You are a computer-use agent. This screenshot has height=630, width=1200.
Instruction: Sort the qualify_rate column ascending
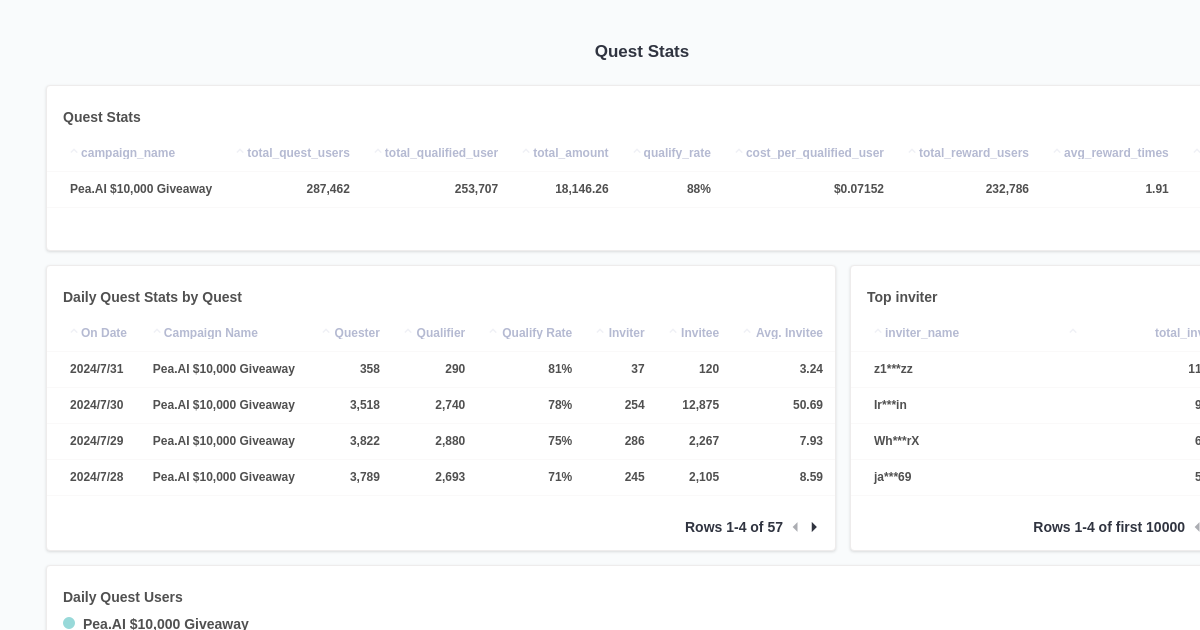tap(676, 153)
